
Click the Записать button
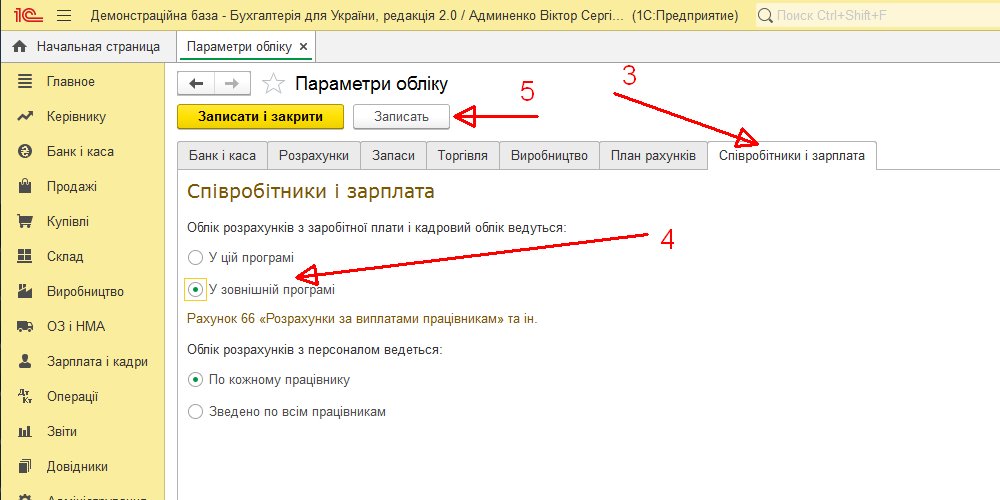(401, 117)
